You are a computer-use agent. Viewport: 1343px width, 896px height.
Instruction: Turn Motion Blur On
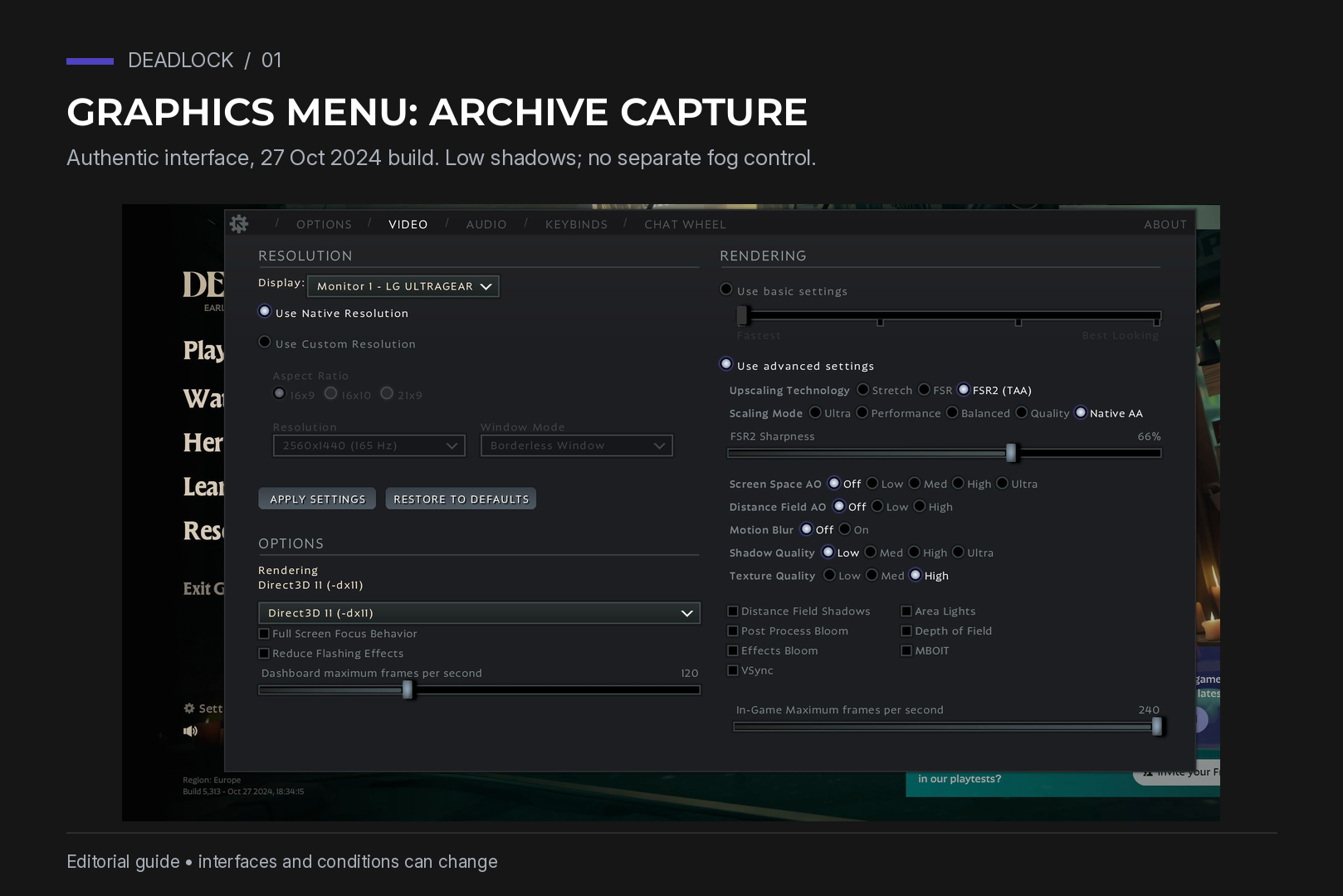(x=845, y=528)
